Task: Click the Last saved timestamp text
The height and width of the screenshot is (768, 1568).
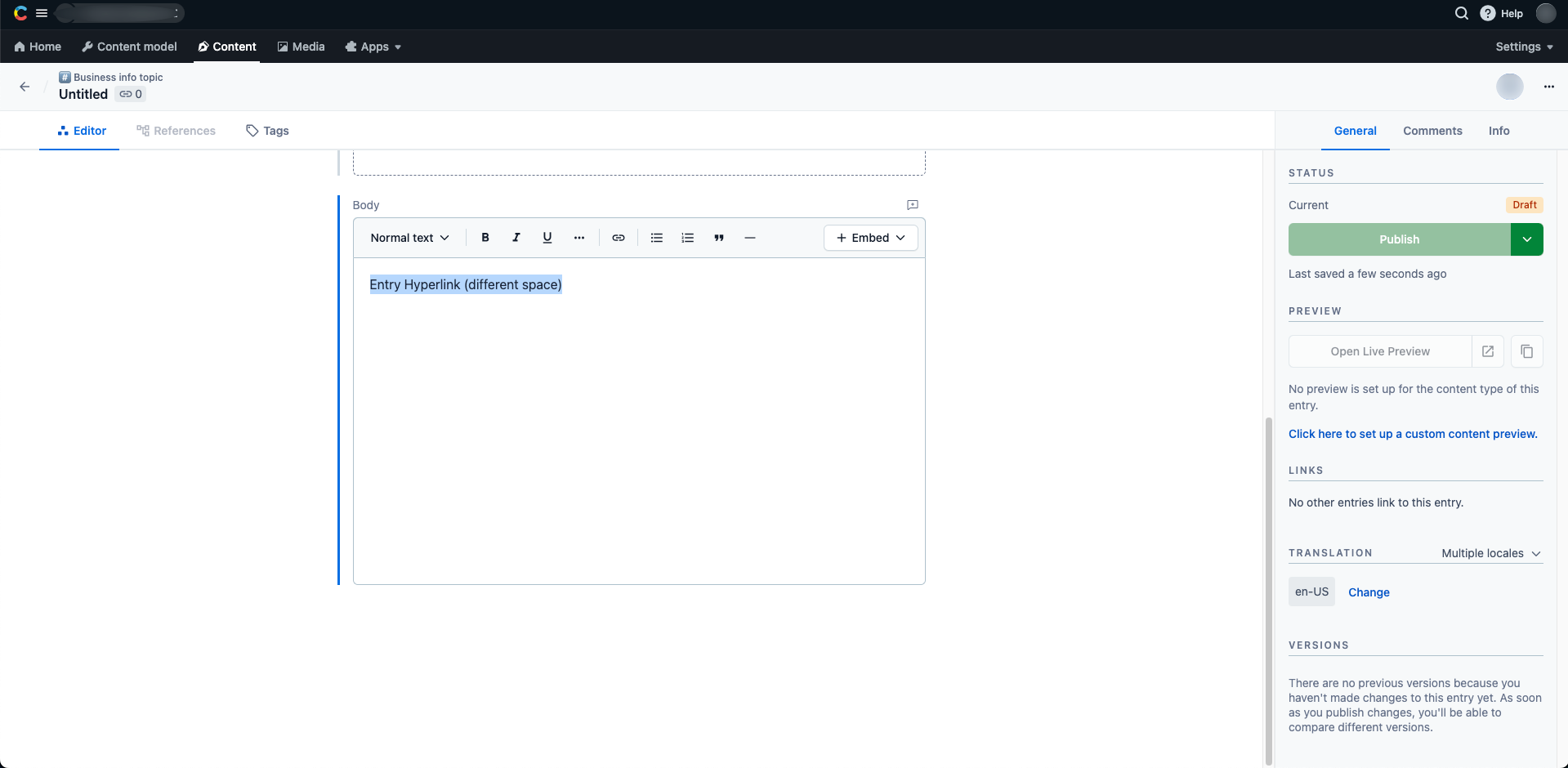Action: (1367, 274)
